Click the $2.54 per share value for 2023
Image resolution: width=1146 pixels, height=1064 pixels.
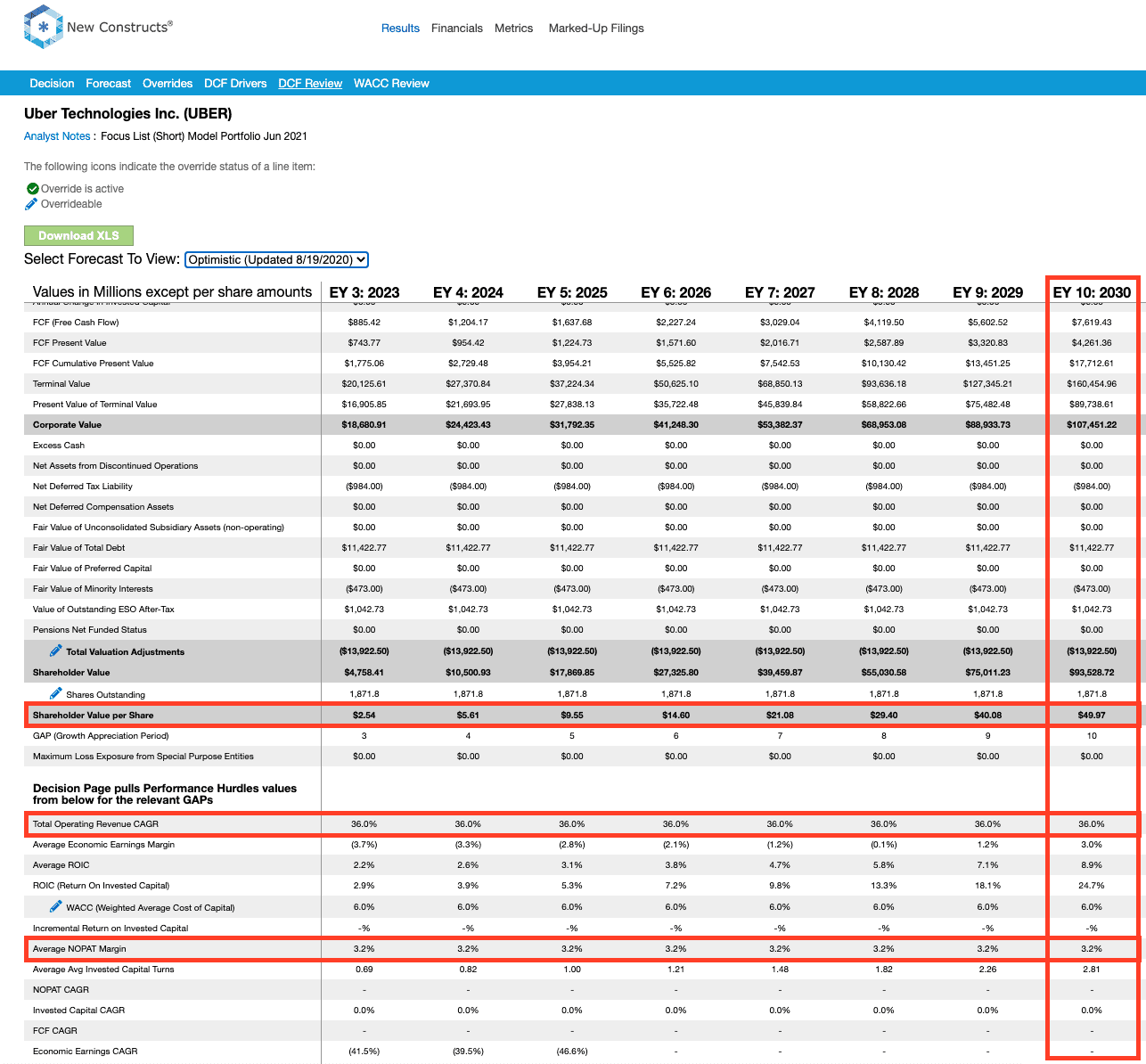pos(364,716)
